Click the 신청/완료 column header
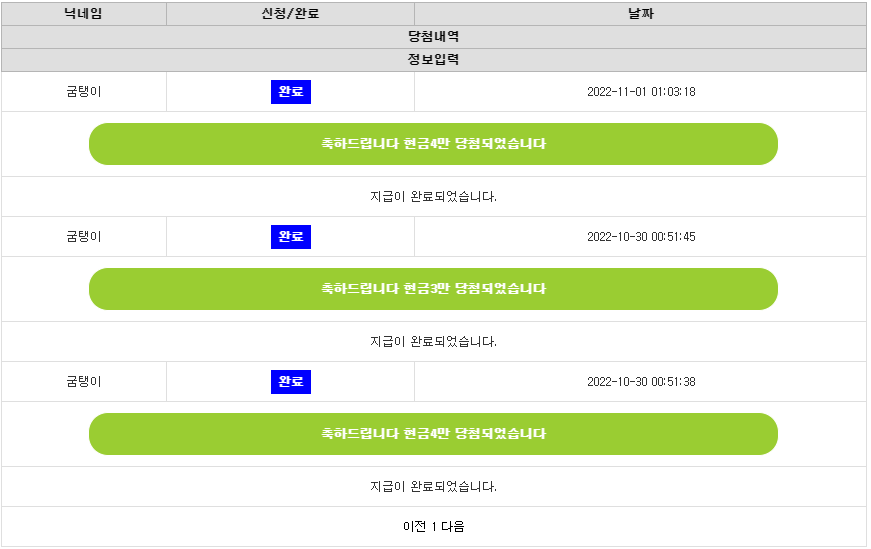 click(x=291, y=14)
